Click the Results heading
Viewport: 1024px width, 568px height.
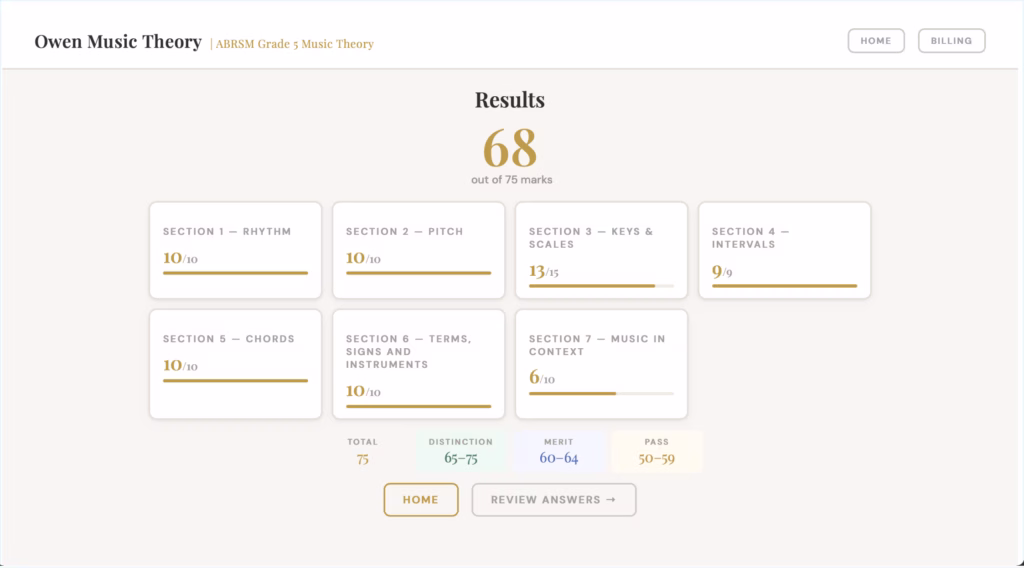click(510, 100)
